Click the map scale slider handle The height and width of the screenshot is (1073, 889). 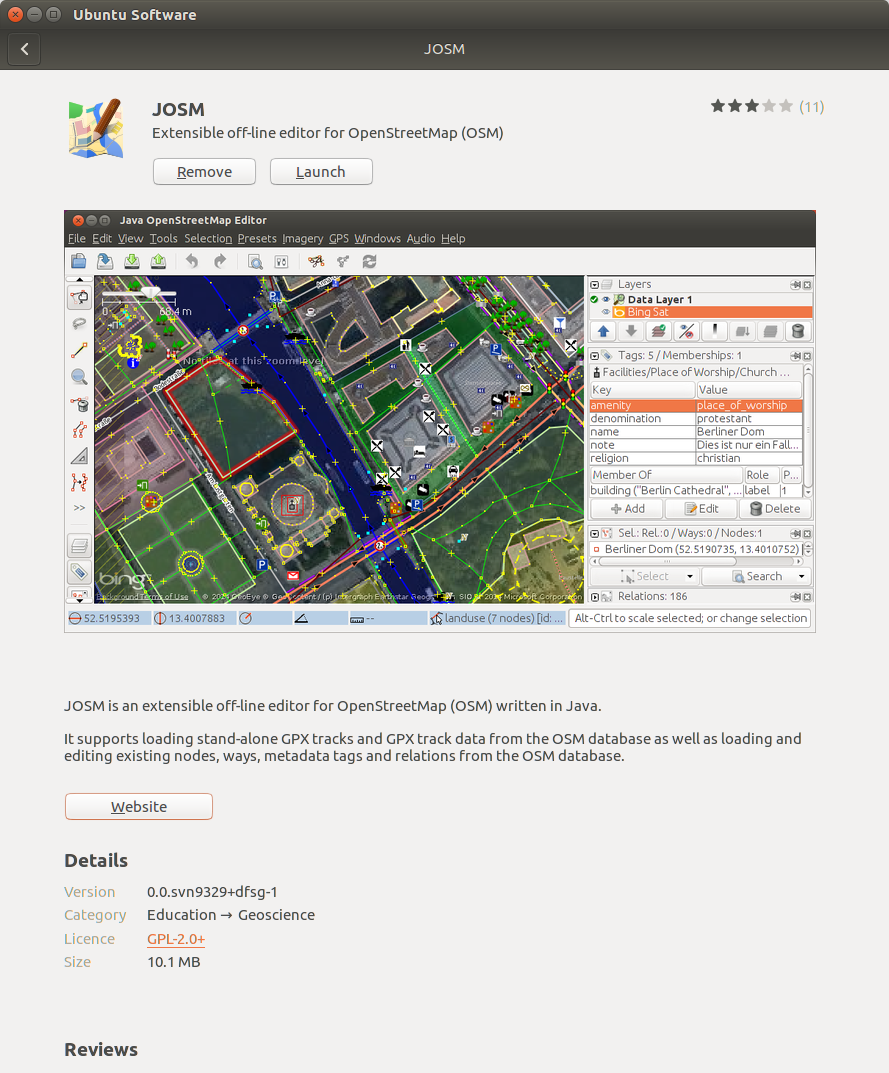click(x=151, y=293)
